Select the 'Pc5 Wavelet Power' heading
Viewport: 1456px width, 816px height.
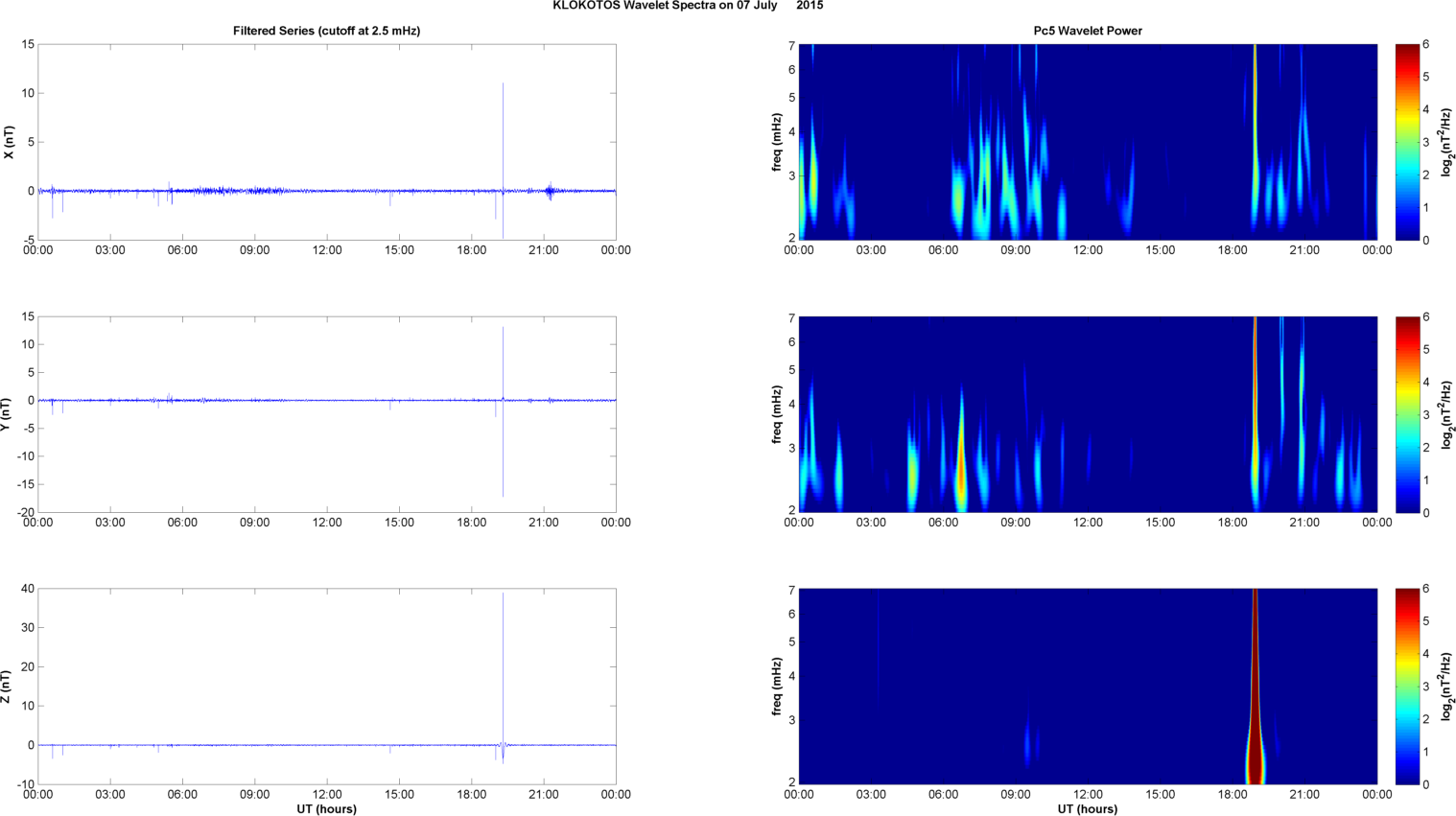click(x=1088, y=31)
